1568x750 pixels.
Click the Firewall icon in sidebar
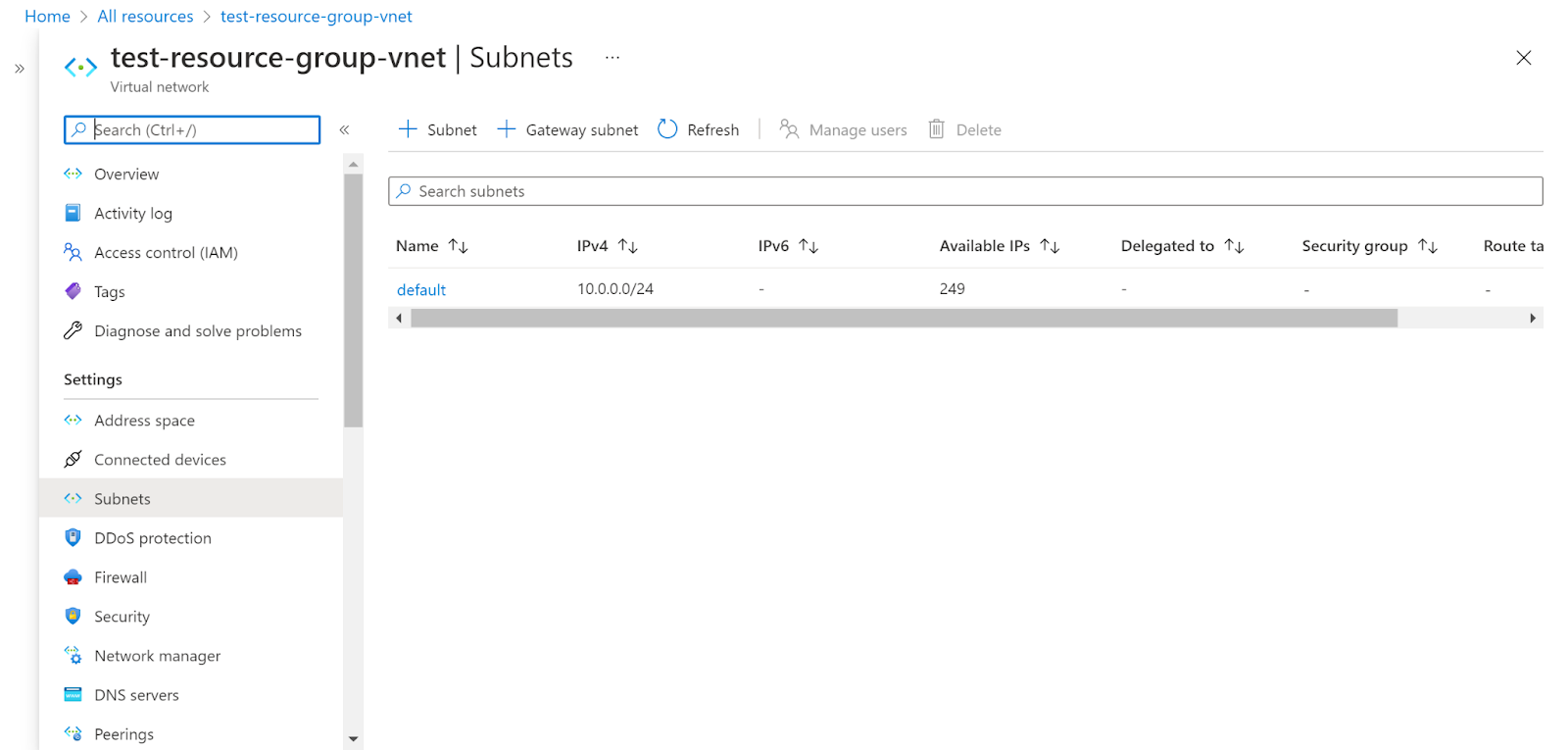pos(73,577)
